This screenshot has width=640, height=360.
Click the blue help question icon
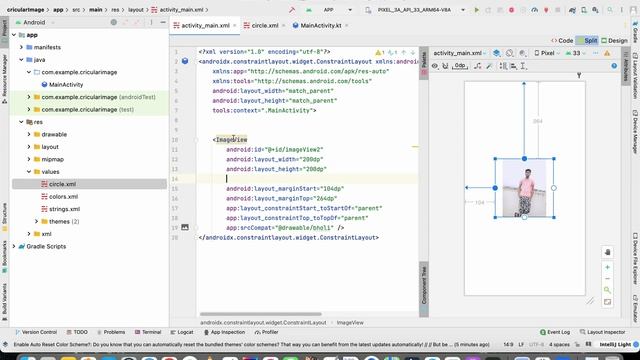614,66
